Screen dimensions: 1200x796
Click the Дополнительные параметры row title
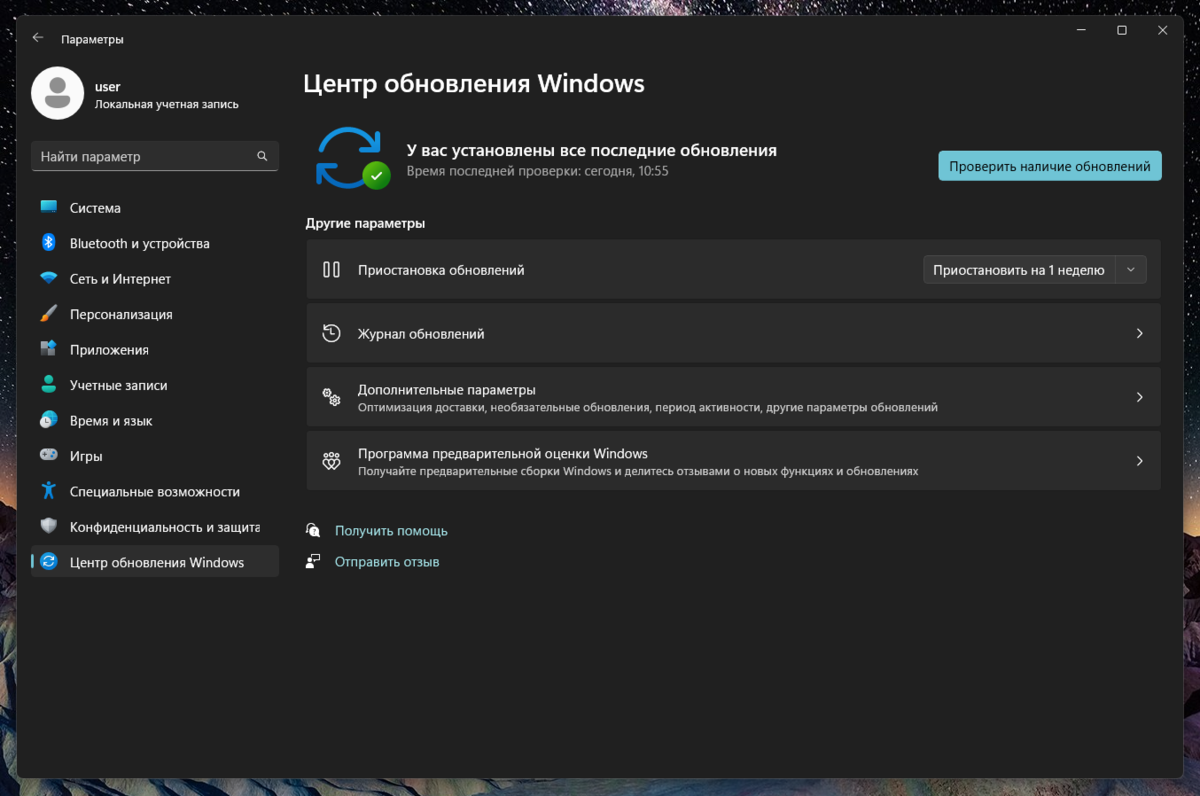447,390
